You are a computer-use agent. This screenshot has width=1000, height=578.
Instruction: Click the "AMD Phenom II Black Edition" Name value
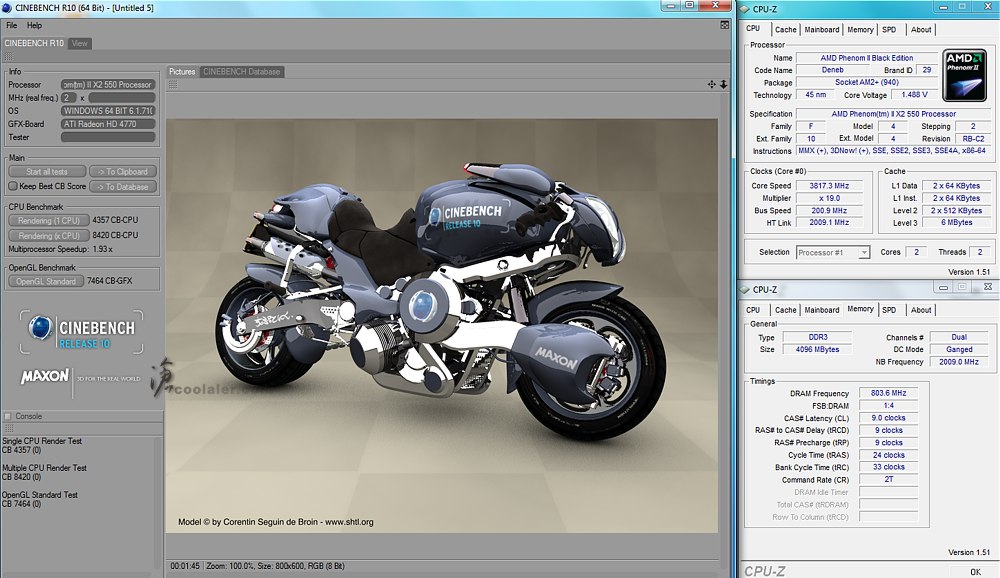(x=867, y=58)
